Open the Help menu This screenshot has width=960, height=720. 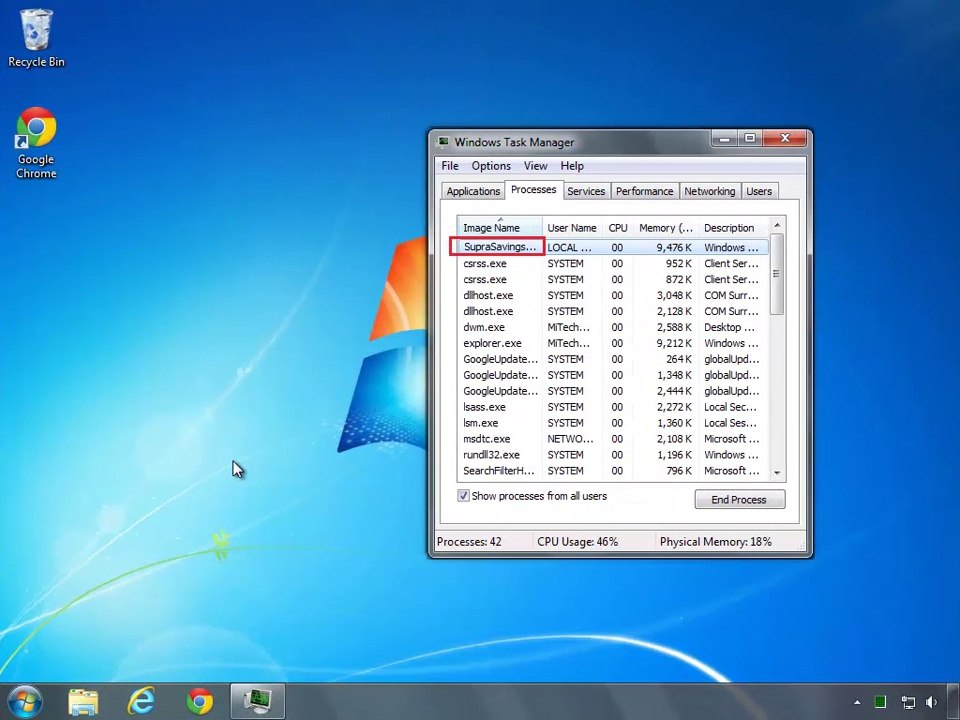[572, 166]
